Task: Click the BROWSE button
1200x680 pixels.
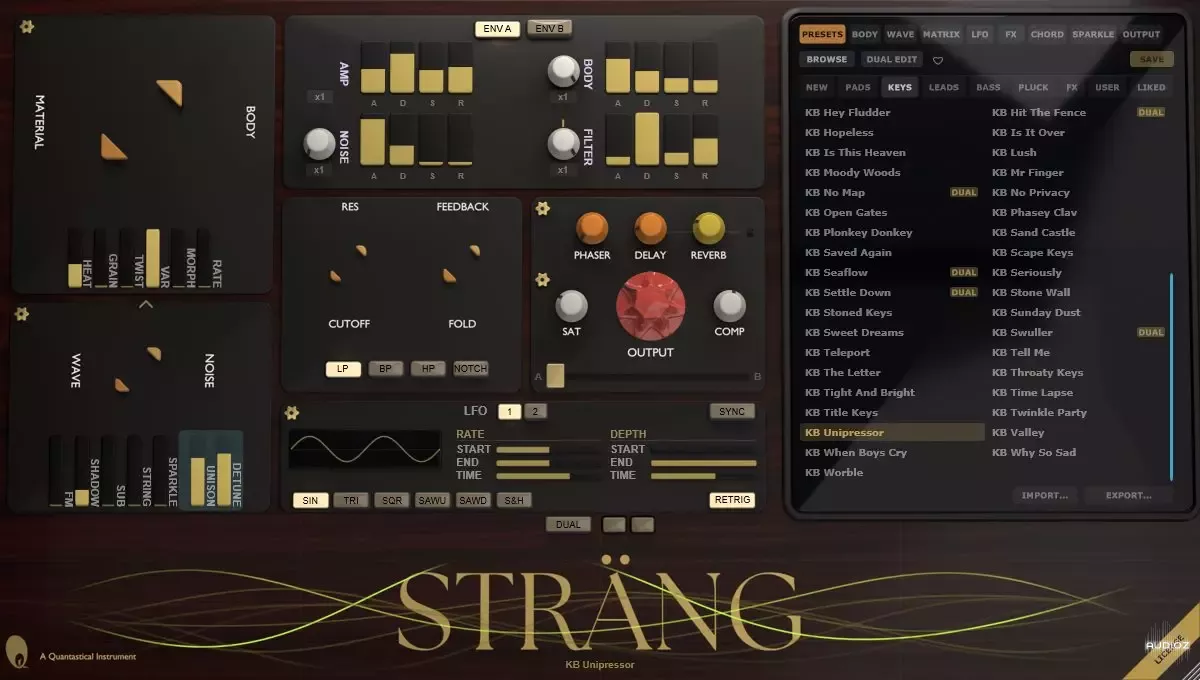Action: point(827,59)
